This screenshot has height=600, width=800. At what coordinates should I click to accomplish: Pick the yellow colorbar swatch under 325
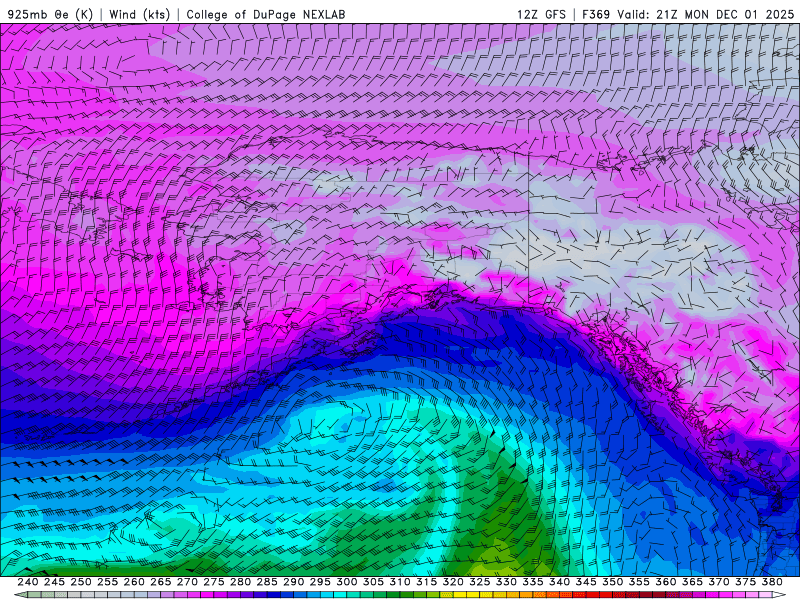pos(473,595)
